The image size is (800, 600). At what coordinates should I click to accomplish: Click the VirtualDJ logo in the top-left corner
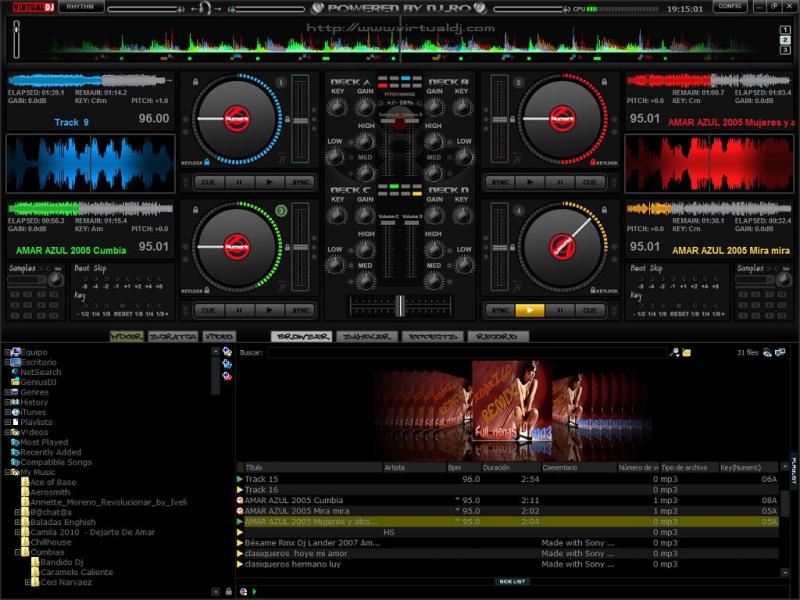click(30, 8)
